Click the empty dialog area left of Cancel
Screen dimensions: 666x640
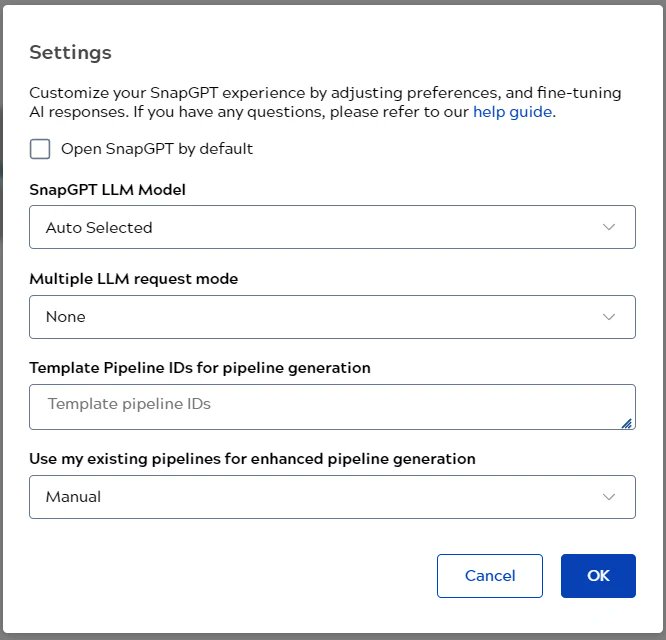coord(229,576)
